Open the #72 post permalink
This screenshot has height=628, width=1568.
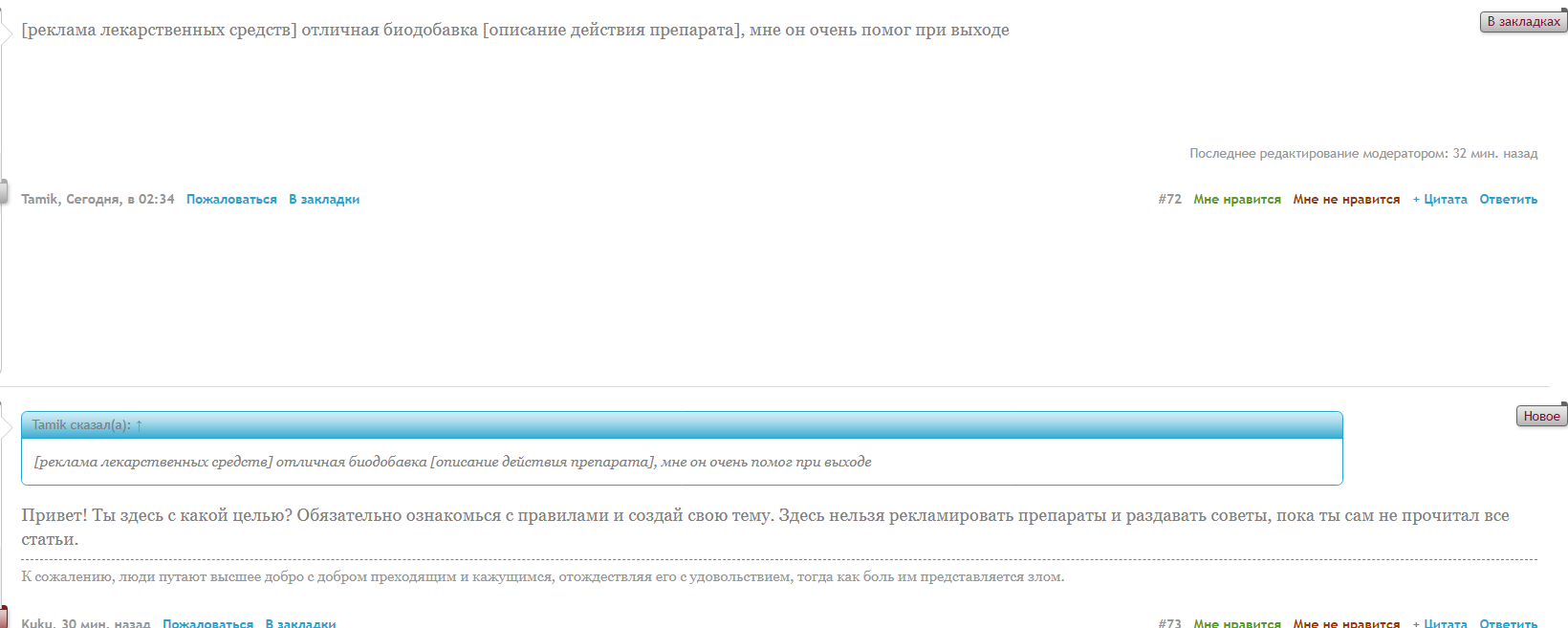click(x=1169, y=200)
